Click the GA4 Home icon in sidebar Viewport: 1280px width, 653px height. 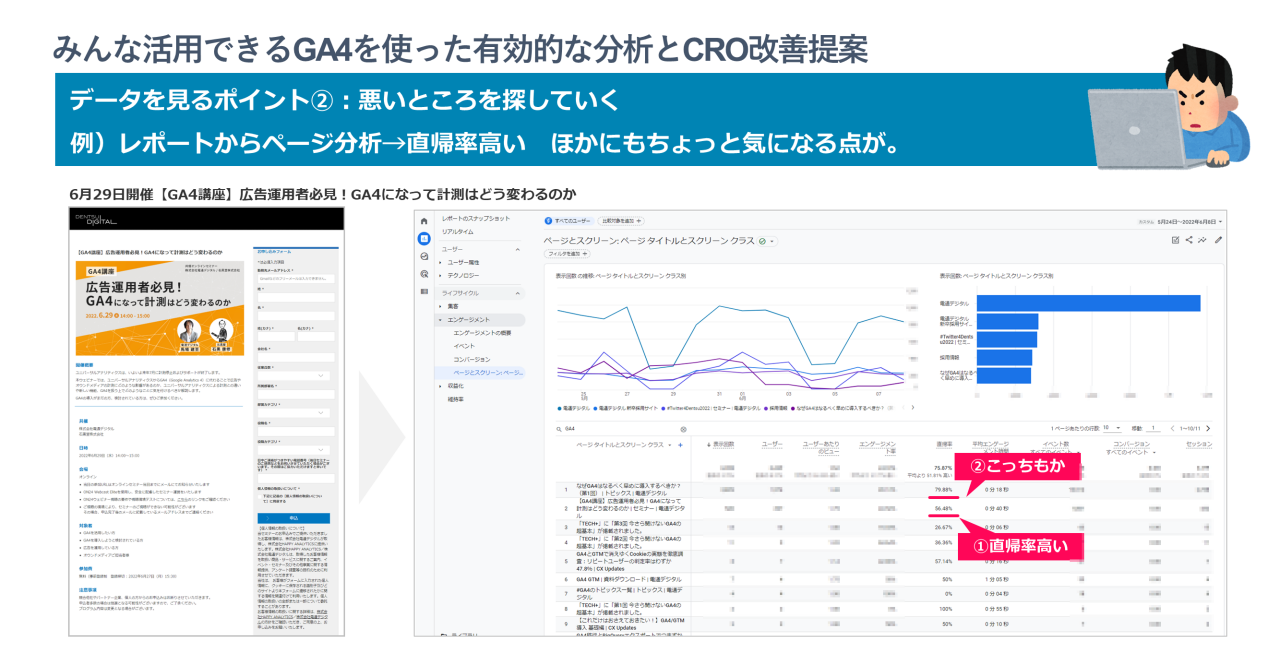click(424, 221)
